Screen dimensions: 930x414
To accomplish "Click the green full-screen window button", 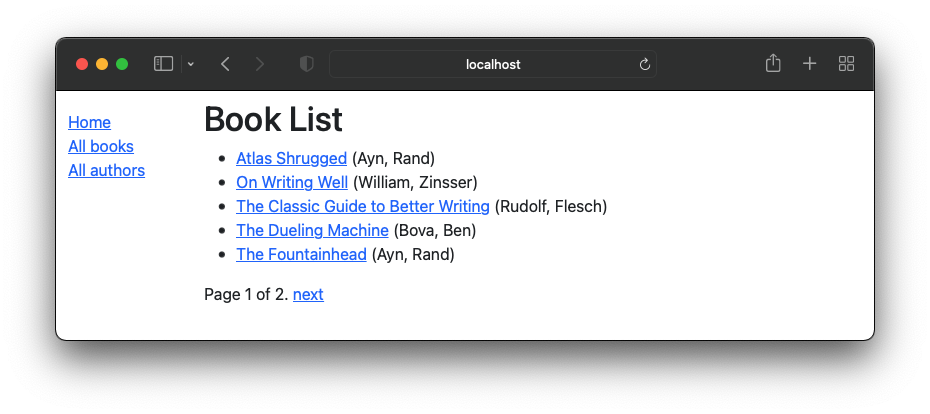I will 122,64.
